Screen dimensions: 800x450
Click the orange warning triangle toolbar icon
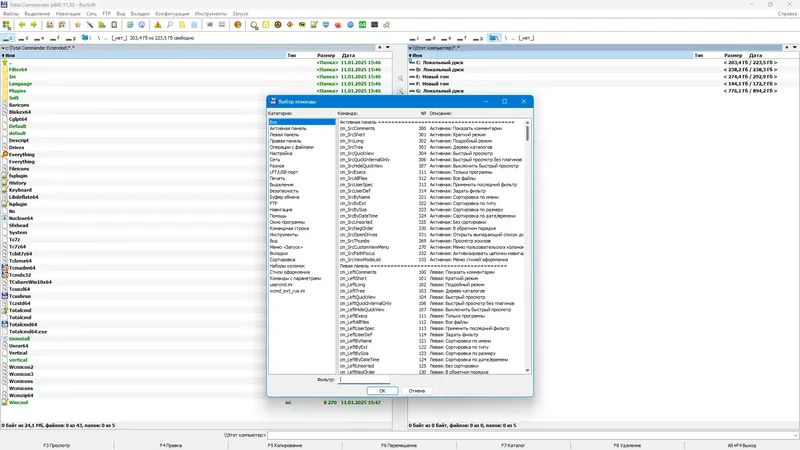[x=158, y=24]
